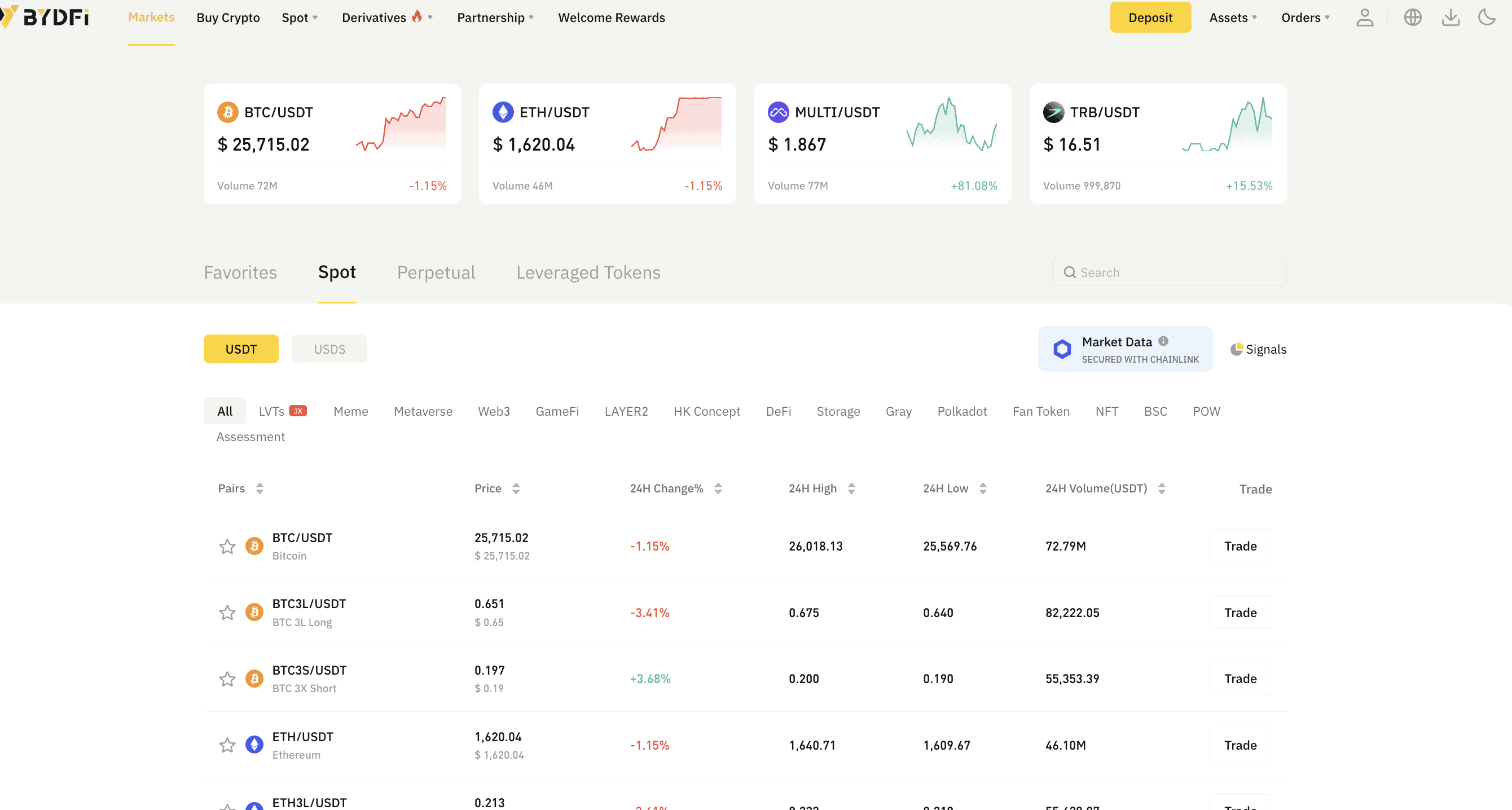Click the BYDFi logo
The width and height of the screenshot is (1512, 810).
[x=46, y=17]
